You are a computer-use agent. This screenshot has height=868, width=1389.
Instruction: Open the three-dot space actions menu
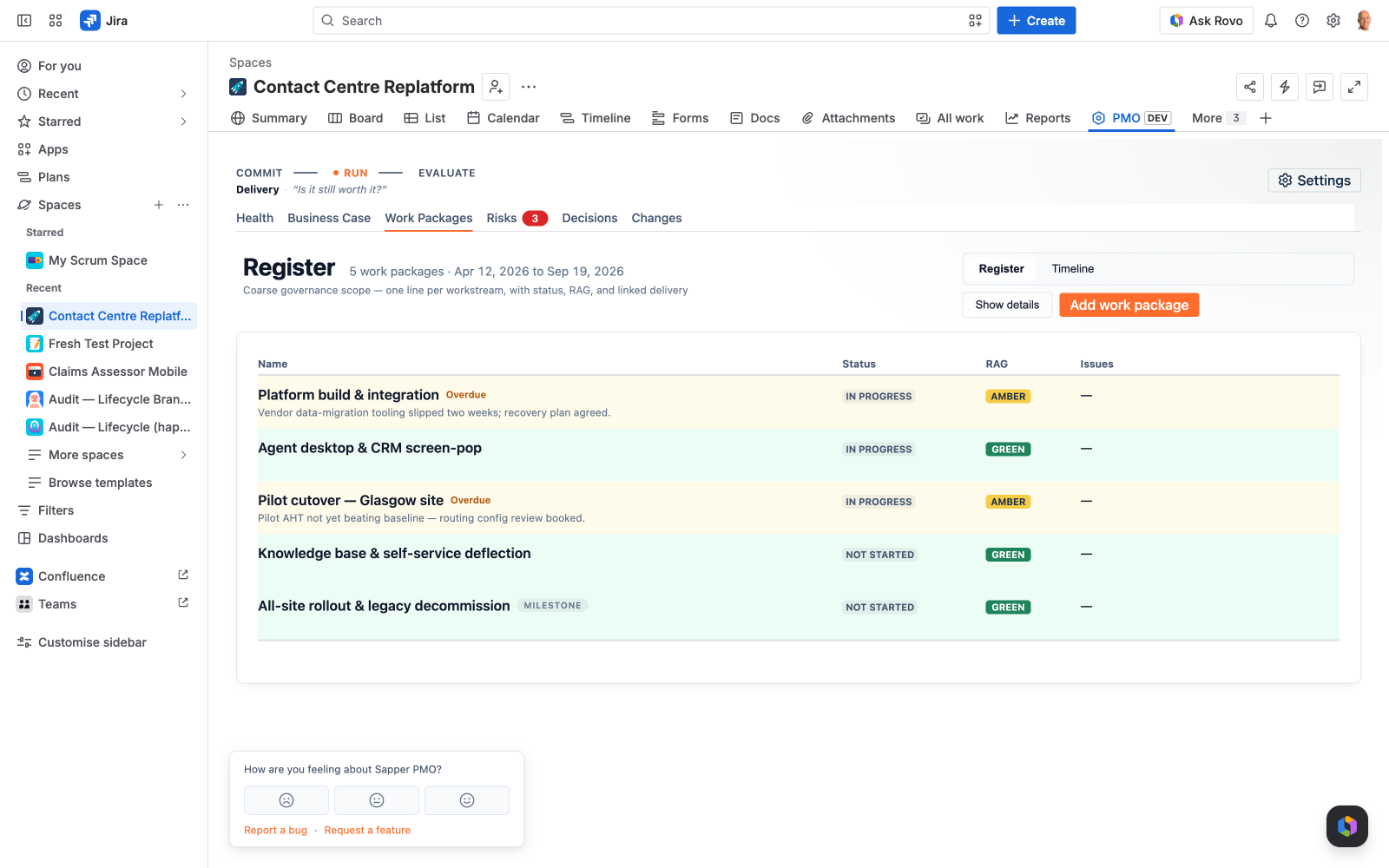[x=529, y=87]
